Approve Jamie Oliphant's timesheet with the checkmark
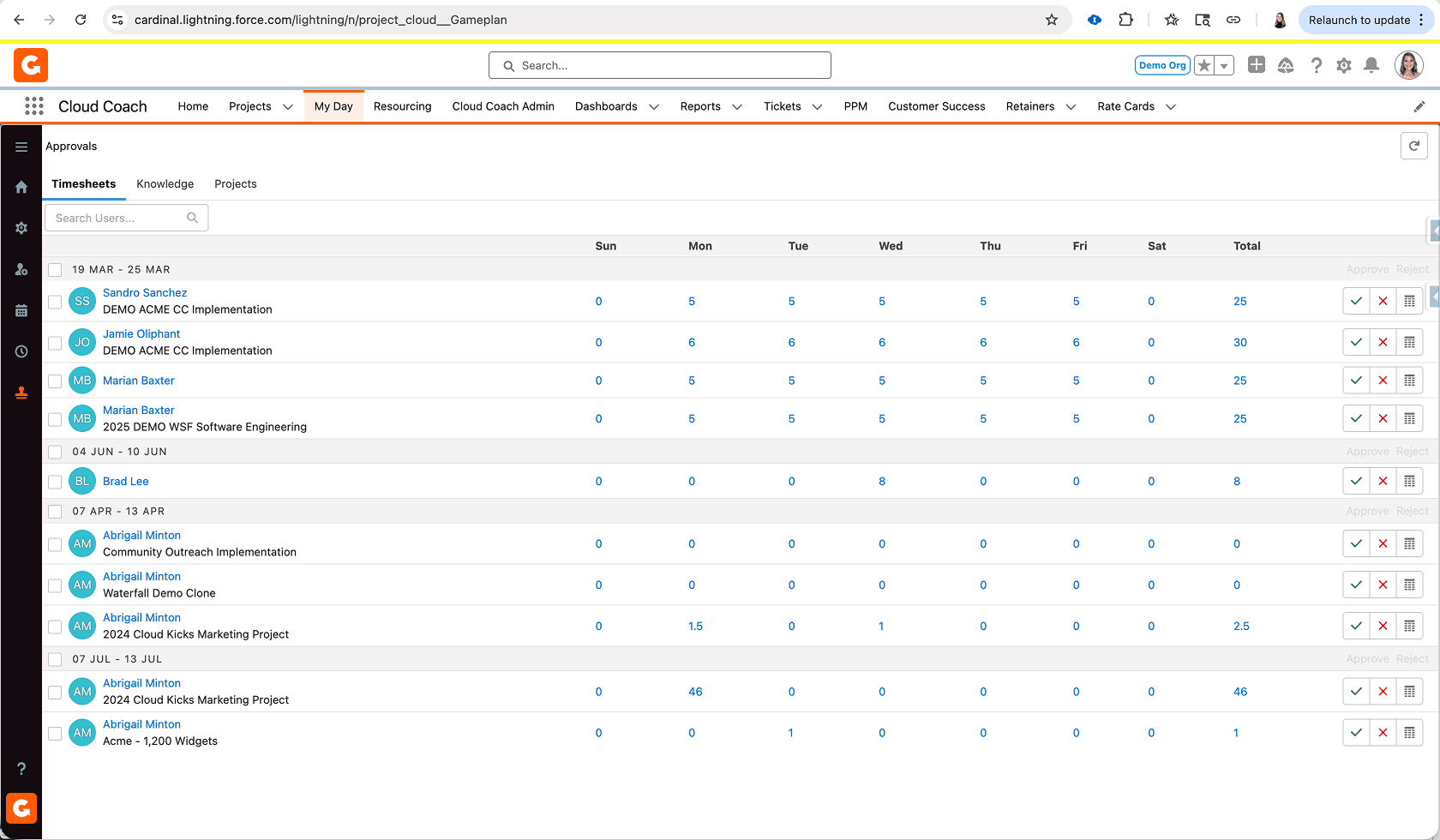1440x840 pixels. (1356, 342)
